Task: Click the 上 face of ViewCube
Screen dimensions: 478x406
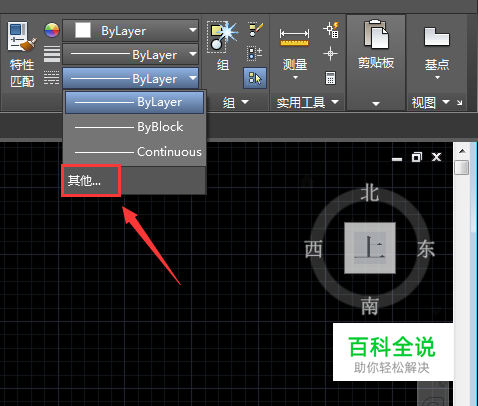Action: coord(370,248)
